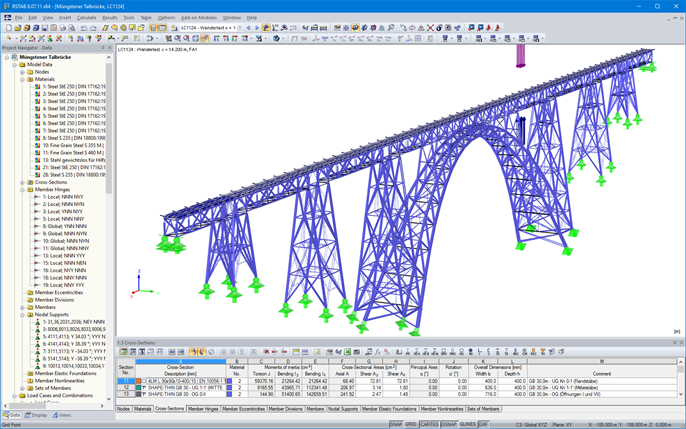Click the Project Navigator vertical scrollbar

pos(109,127)
